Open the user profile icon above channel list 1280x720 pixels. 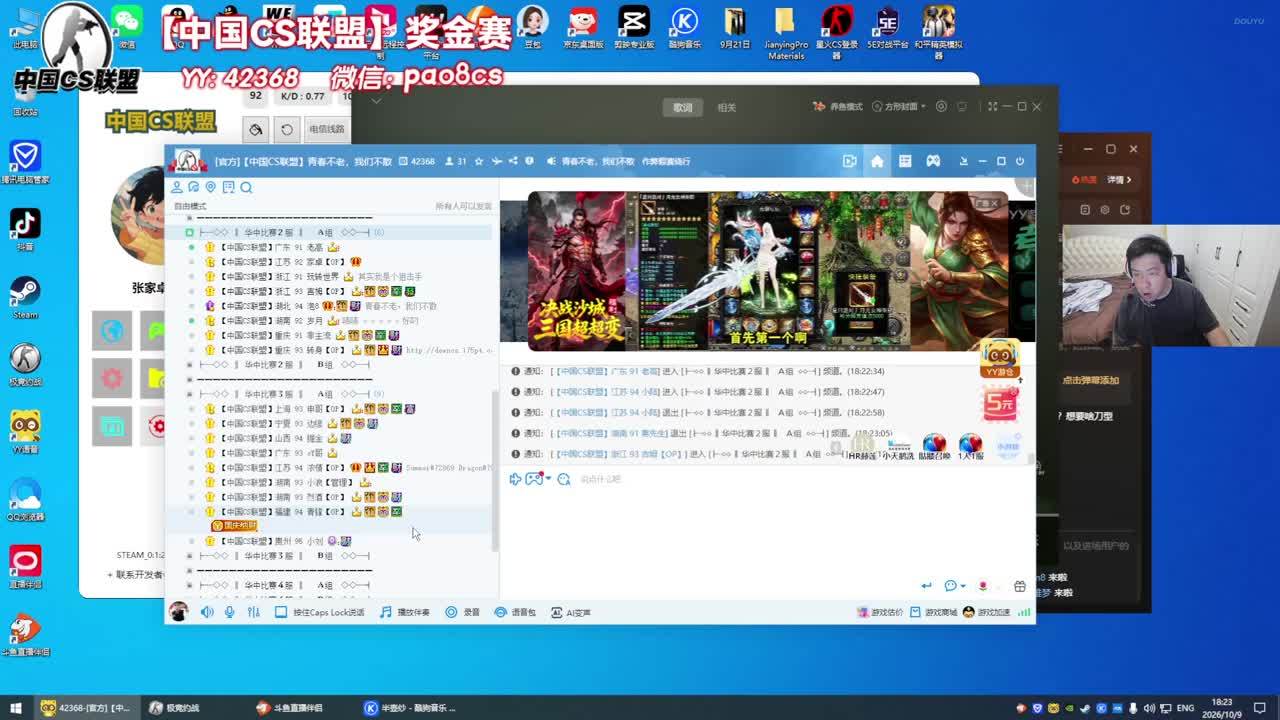pos(177,187)
